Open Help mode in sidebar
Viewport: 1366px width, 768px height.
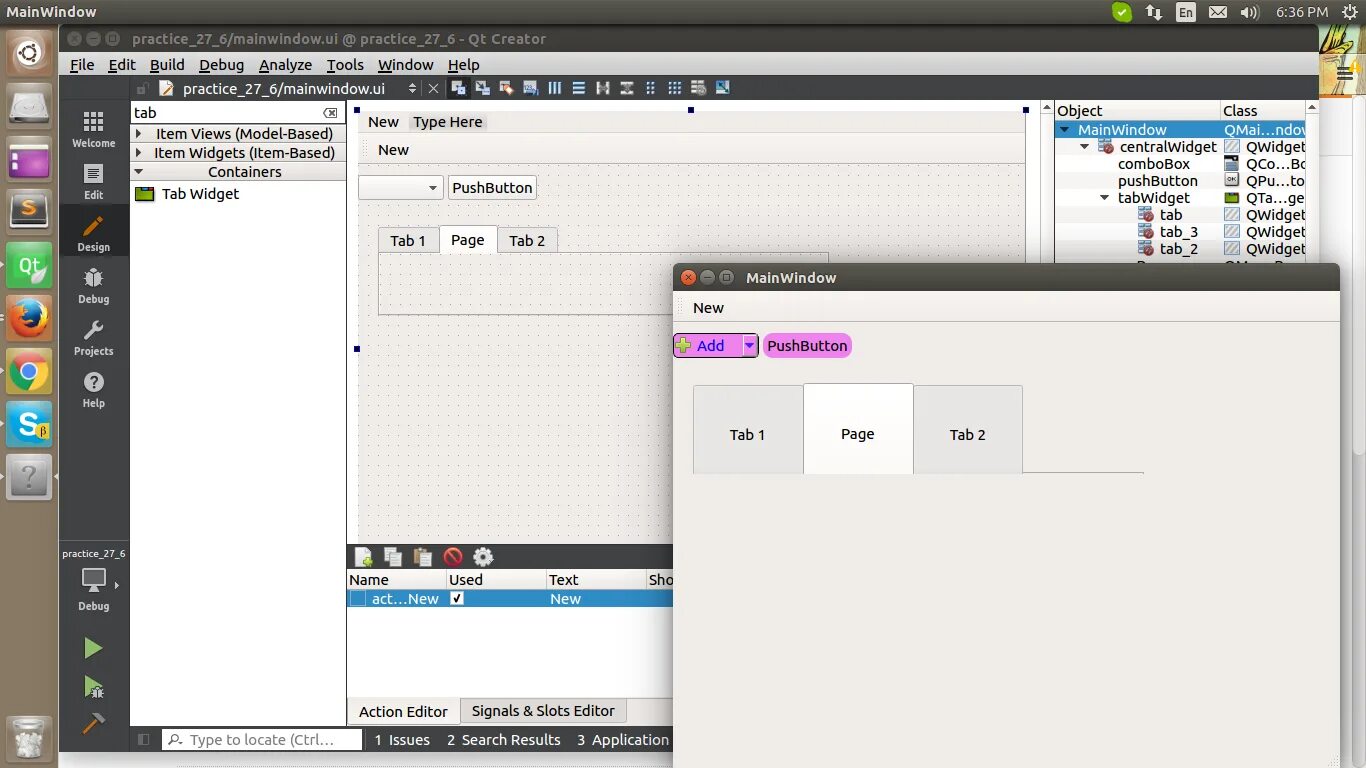[x=93, y=390]
